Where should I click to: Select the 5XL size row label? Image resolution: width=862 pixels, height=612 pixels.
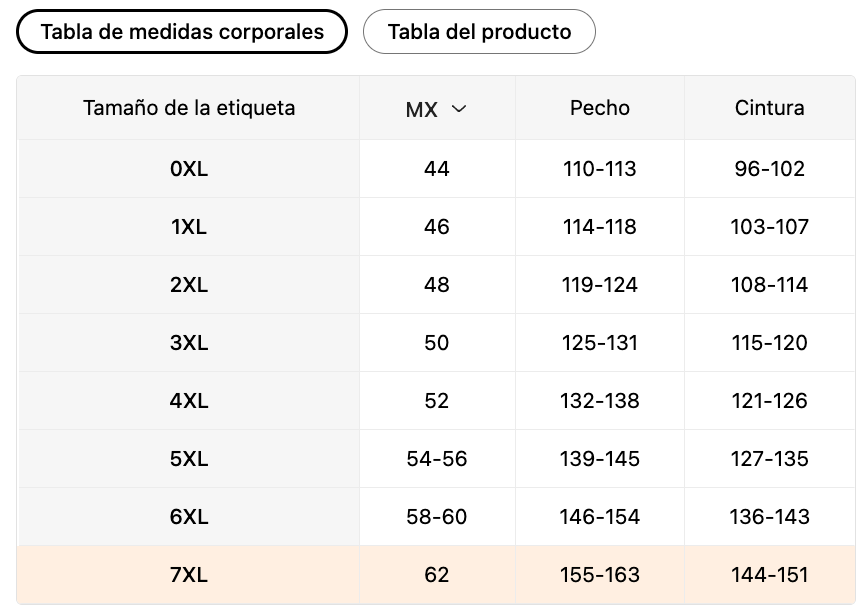pyautogui.click(x=189, y=459)
